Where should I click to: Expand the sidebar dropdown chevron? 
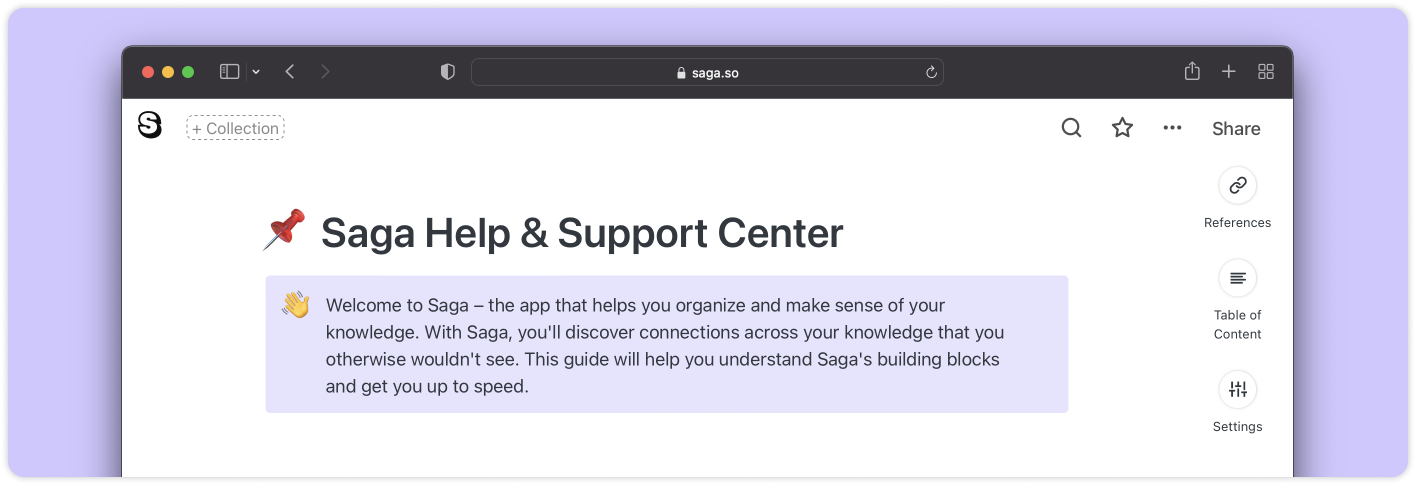(x=256, y=72)
